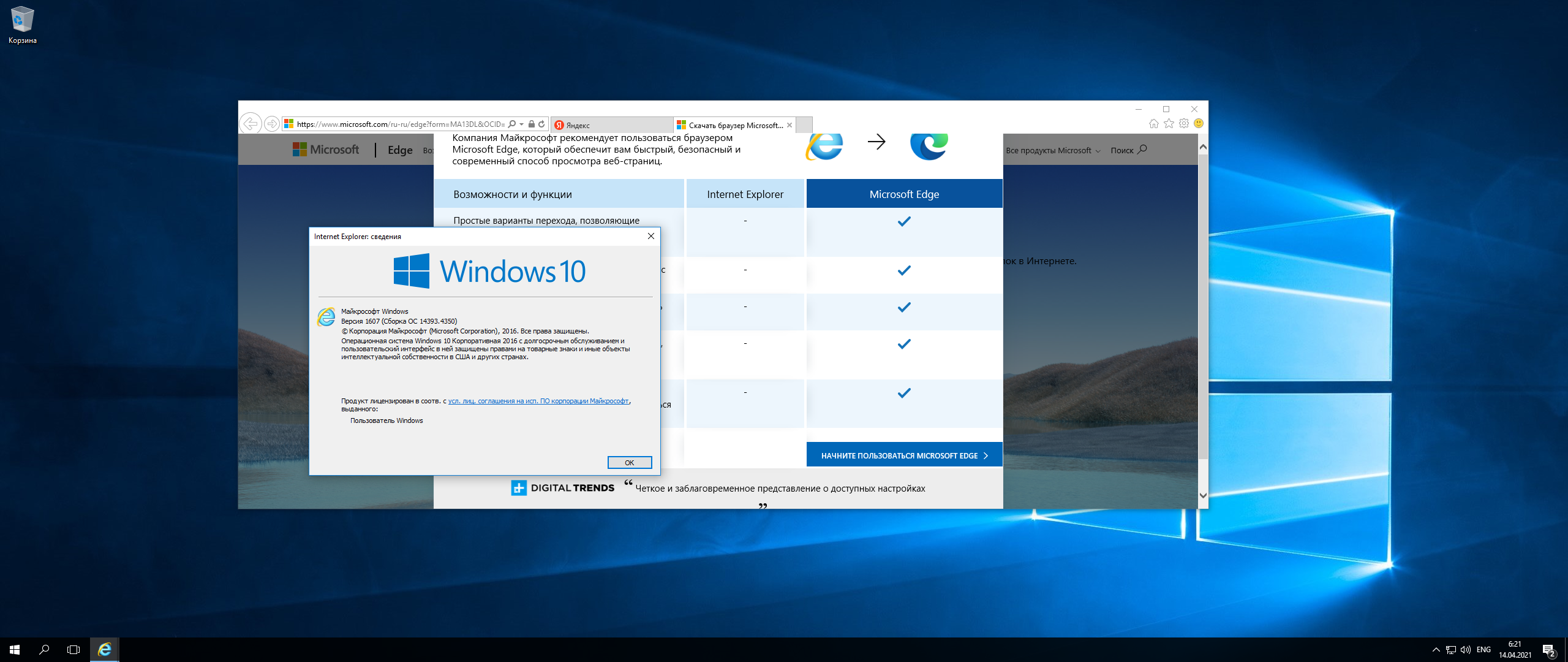The height and width of the screenshot is (662, 1568).
Task: Click НАЧНИТЕ ПОЛЬЗОВАТЬСЯ MICROSOFT EDGE button
Action: (904, 455)
